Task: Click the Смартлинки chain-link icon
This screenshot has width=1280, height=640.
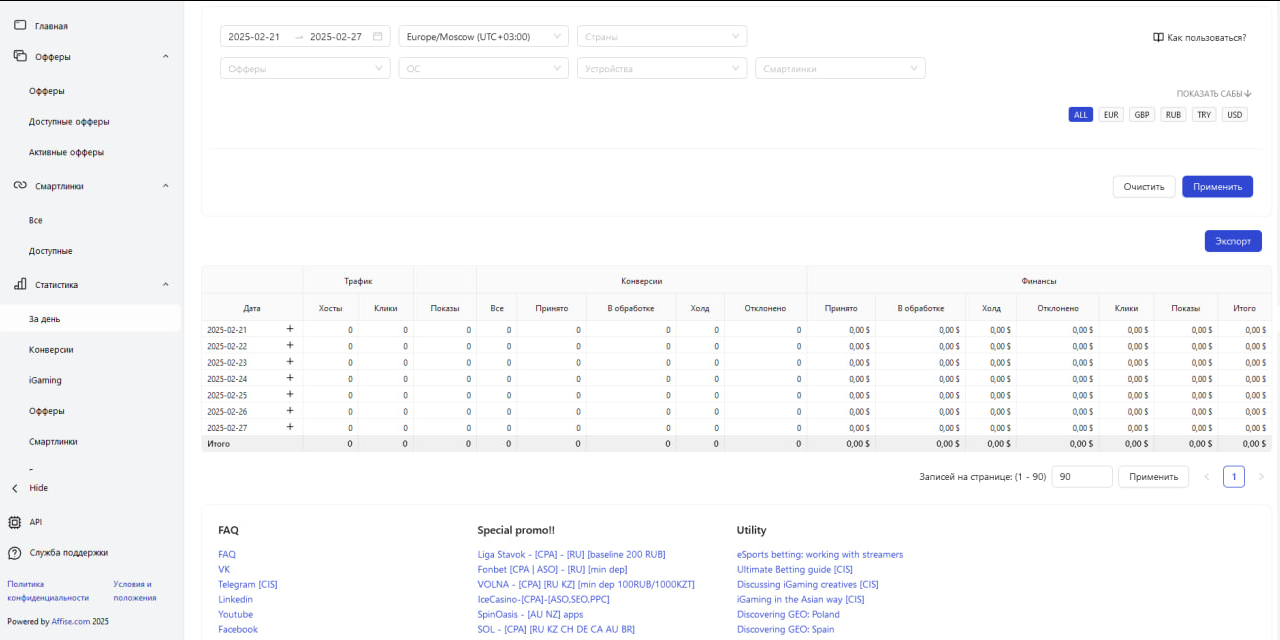Action: click(x=19, y=186)
